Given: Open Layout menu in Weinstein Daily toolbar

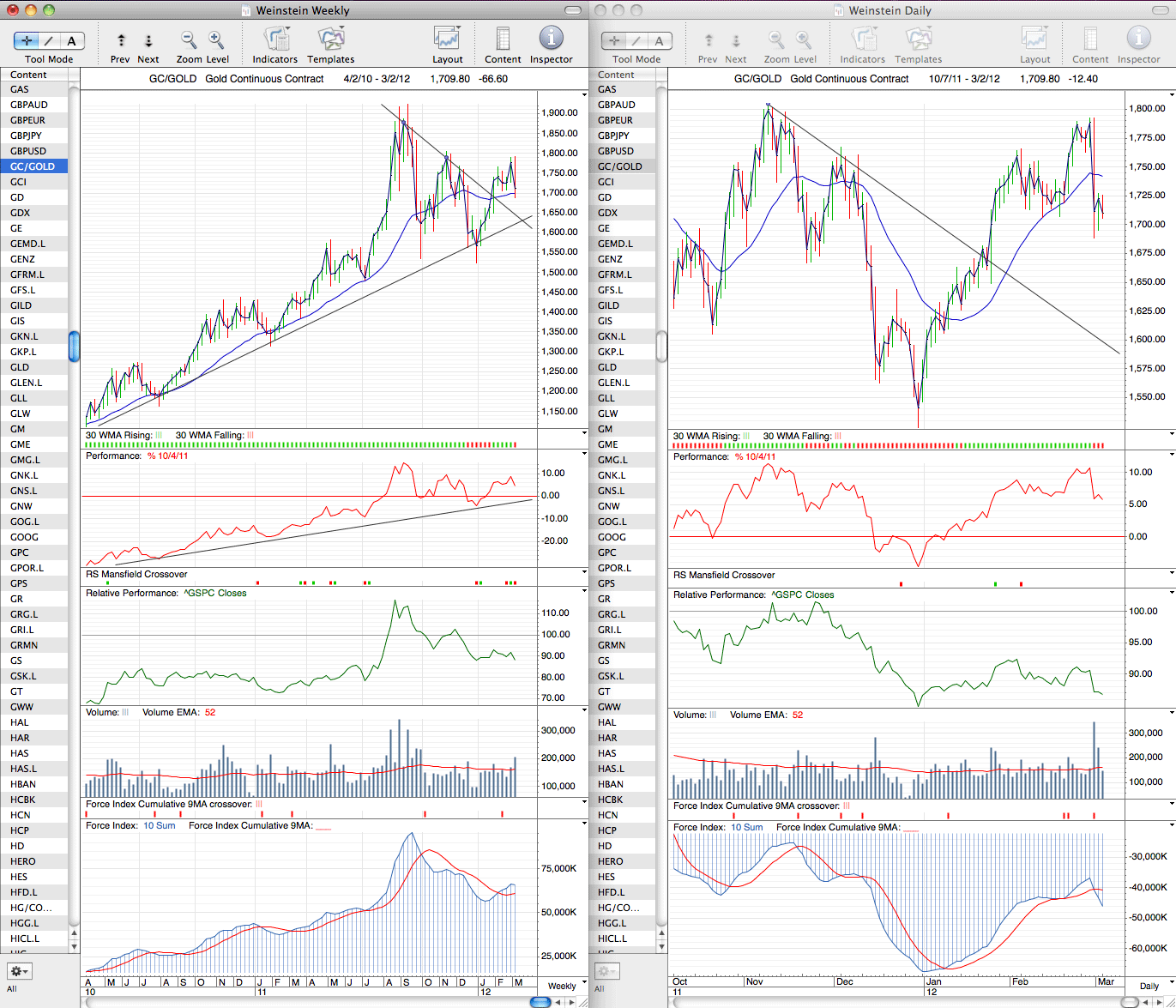Looking at the screenshot, I should (x=1034, y=39).
